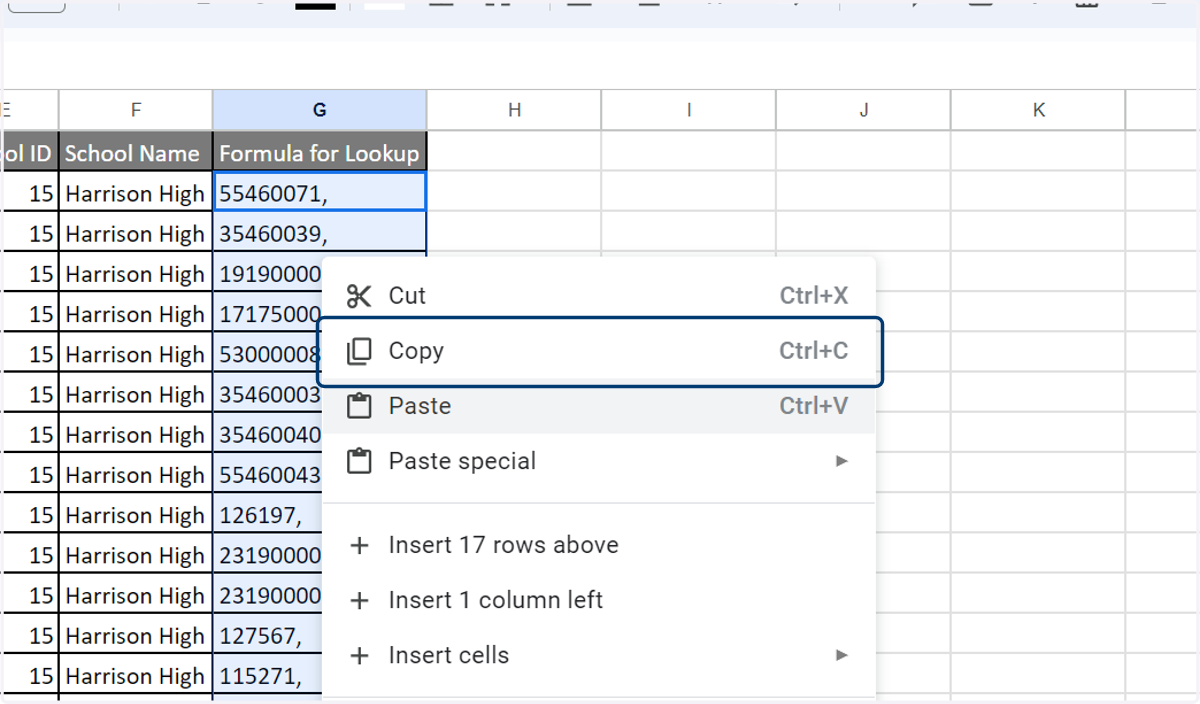Click Harrison High in the 115271 row
This screenshot has width=1200, height=704.
(x=136, y=676)
